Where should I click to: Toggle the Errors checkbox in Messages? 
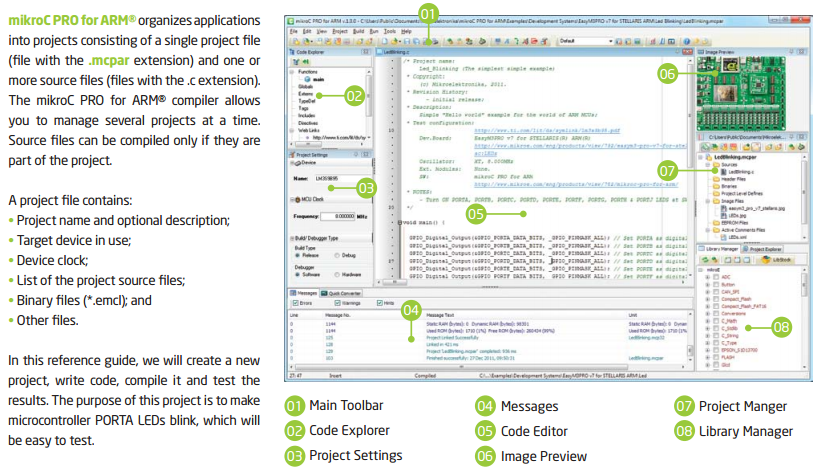pyautogui.click(x=295, y=303)
